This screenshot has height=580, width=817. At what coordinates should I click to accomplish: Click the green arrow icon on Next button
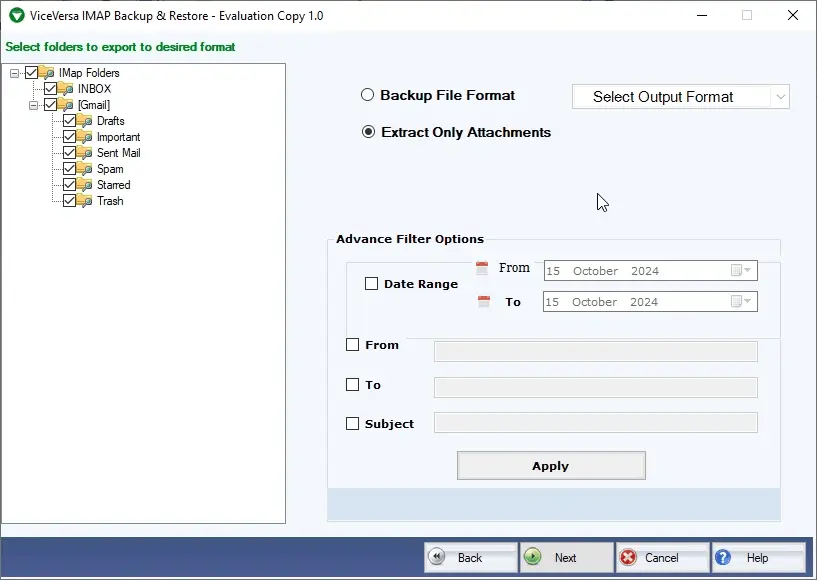click(533, 557)
